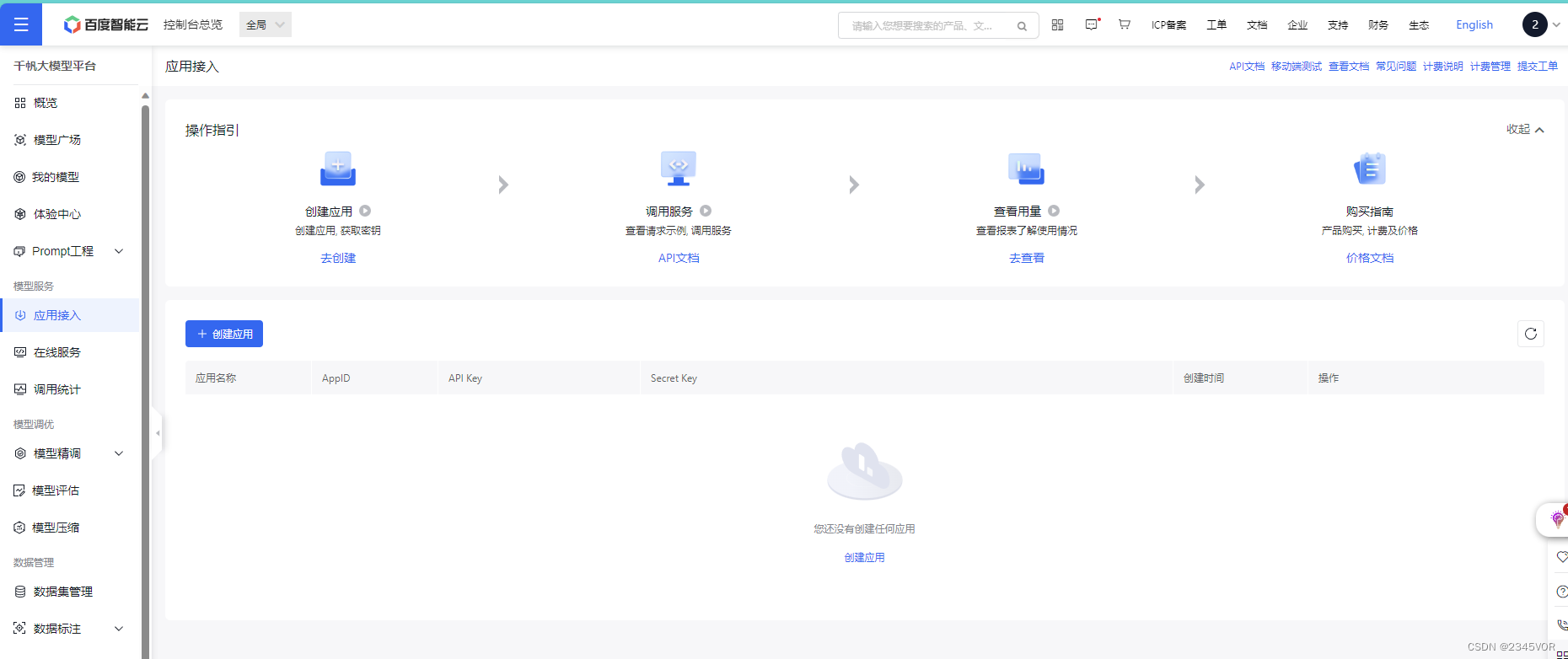Play the 创建应用 tutorial video icon
Screen dimensions: 1568x659
pos(365,211)
